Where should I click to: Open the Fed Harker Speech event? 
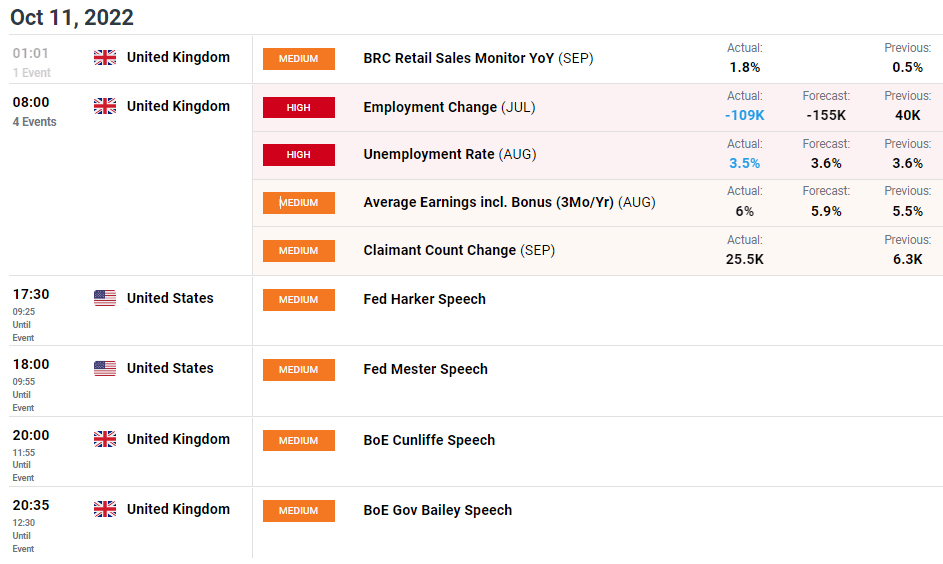point(425,299)
